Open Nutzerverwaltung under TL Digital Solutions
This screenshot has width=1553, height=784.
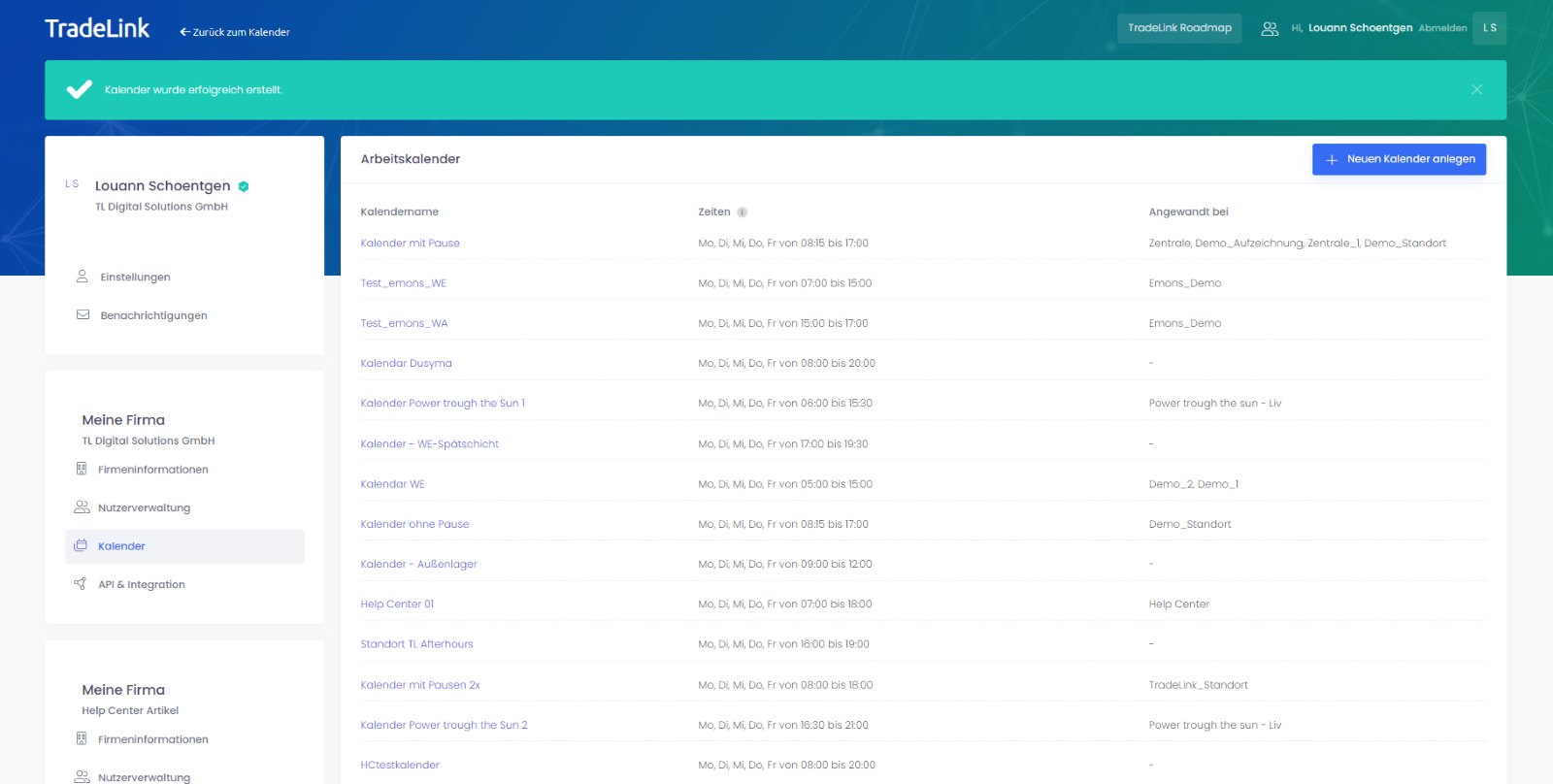click(x=144, y=507)
